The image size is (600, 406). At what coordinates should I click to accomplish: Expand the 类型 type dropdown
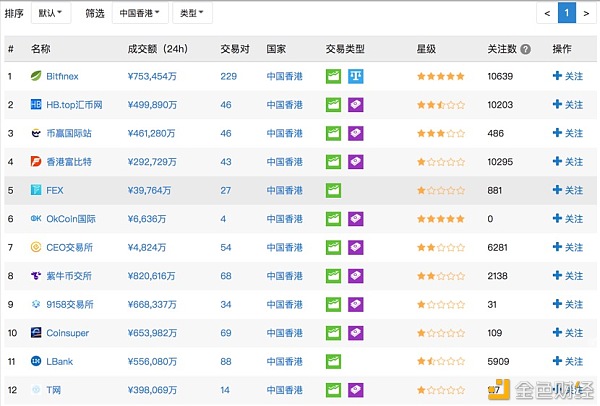click(x=190, y=13)
